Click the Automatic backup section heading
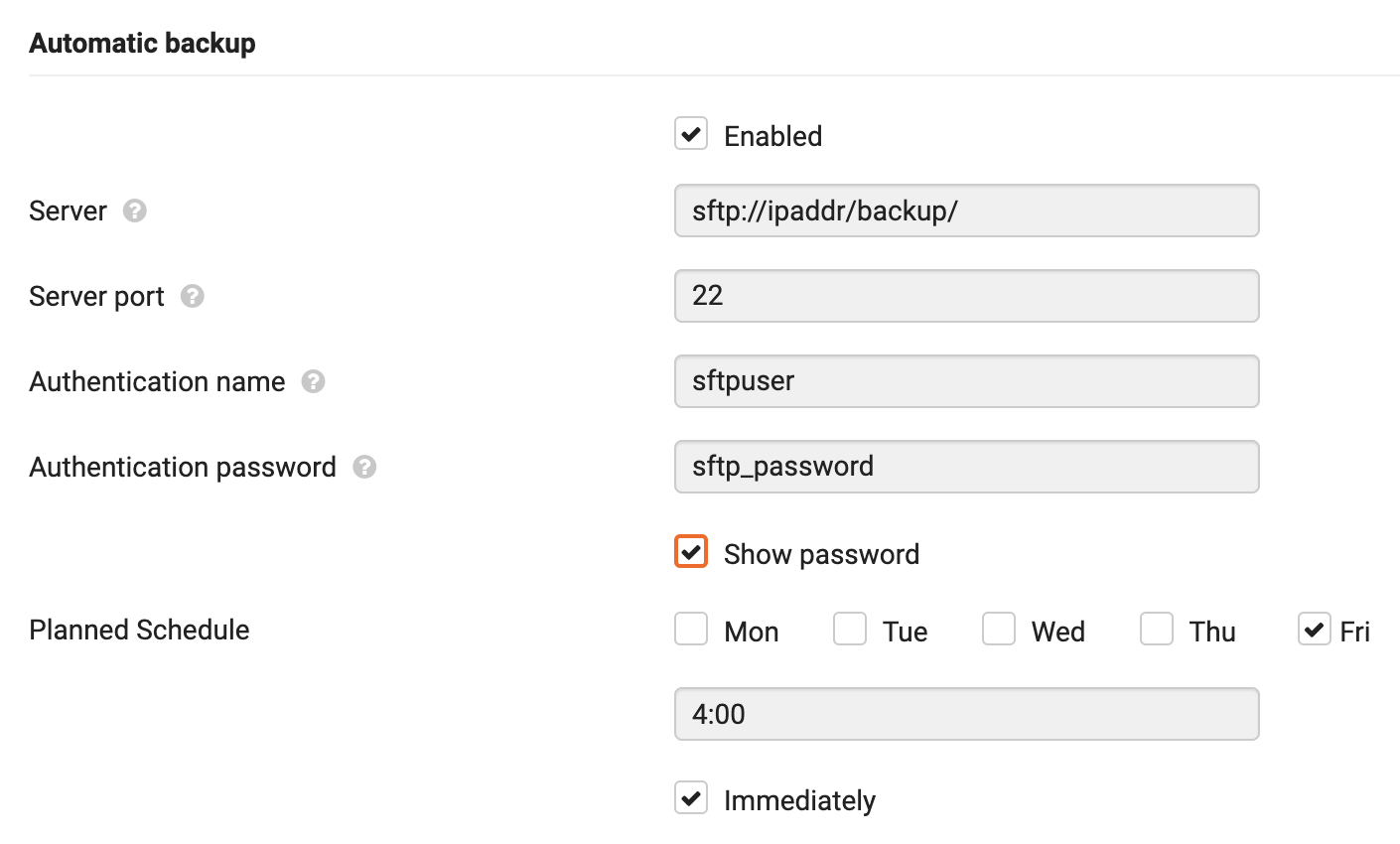This screenshot has width=1400, height=844. [x=142, y=43]
